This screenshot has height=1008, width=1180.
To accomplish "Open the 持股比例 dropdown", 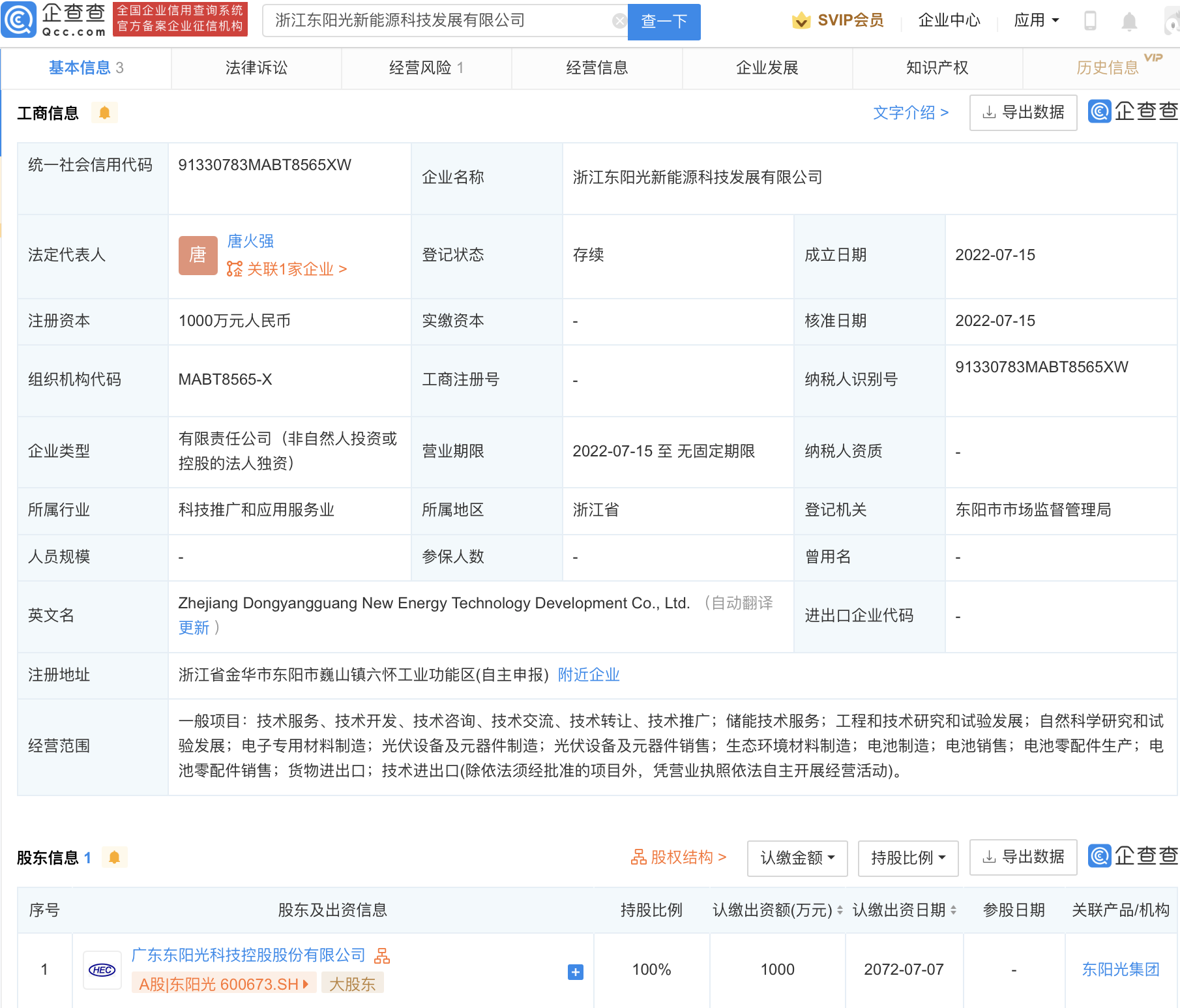I will (x=908, y=858).
